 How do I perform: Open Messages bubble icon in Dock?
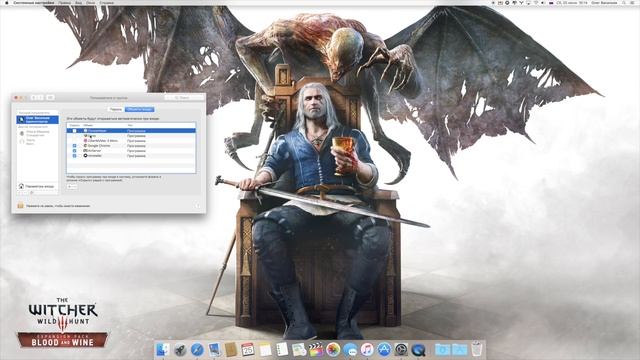coord(350,350)
